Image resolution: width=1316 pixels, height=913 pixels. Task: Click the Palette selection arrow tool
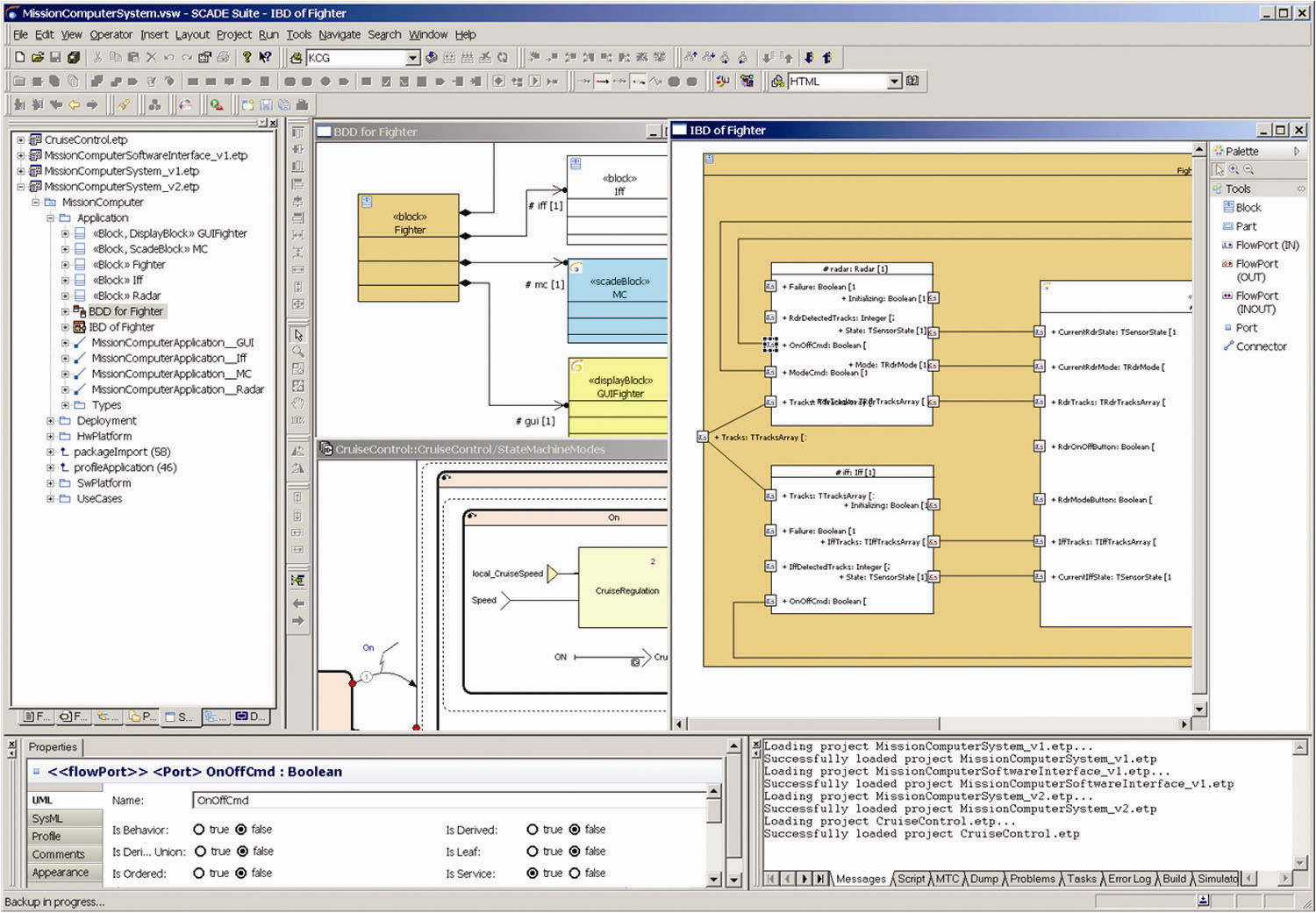(1219, 170)
